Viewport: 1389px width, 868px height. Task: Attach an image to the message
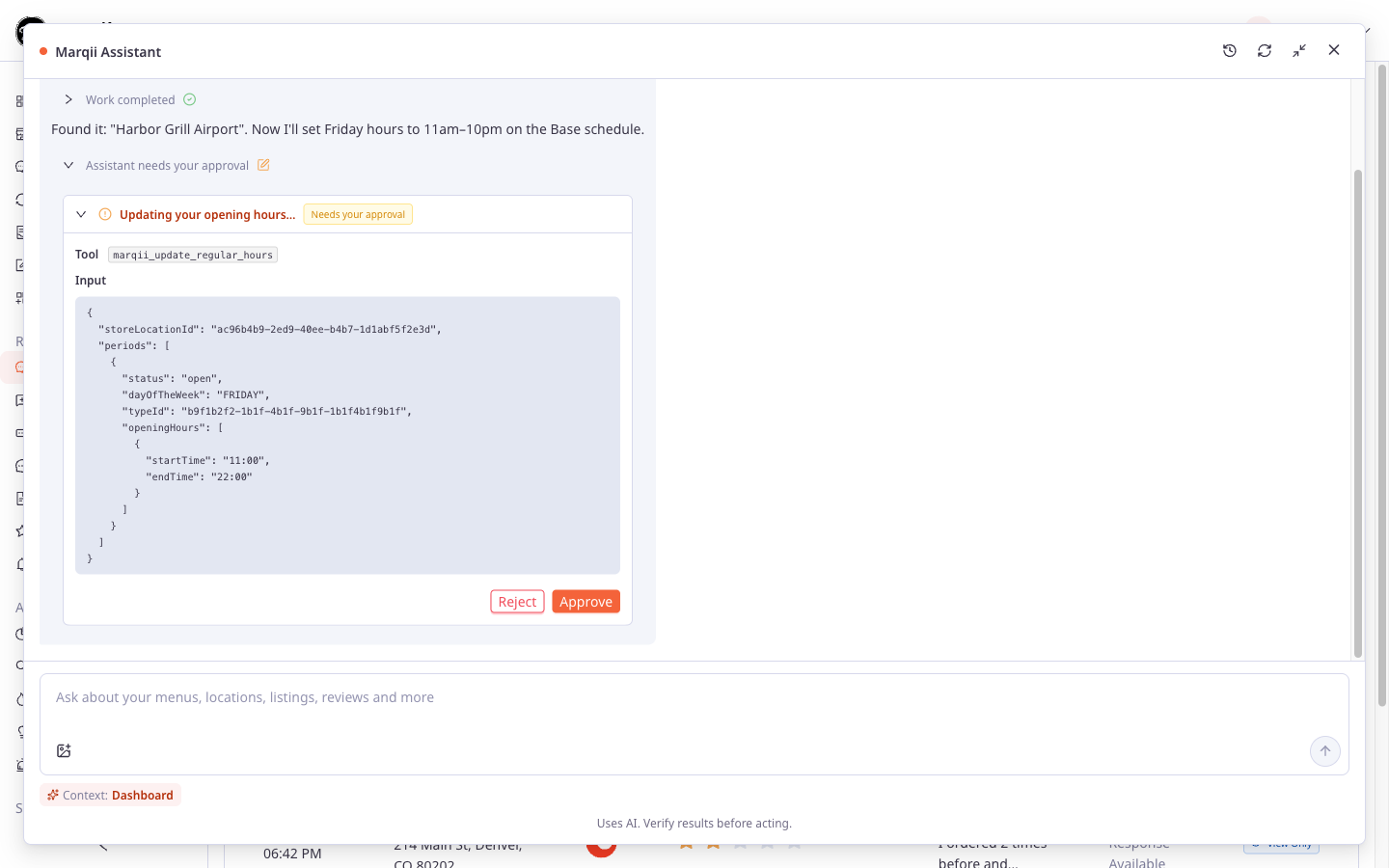point(64,750)
